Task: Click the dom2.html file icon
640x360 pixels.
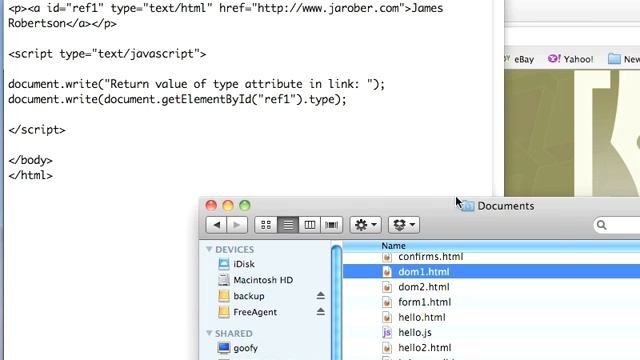Action: point(387,287)
